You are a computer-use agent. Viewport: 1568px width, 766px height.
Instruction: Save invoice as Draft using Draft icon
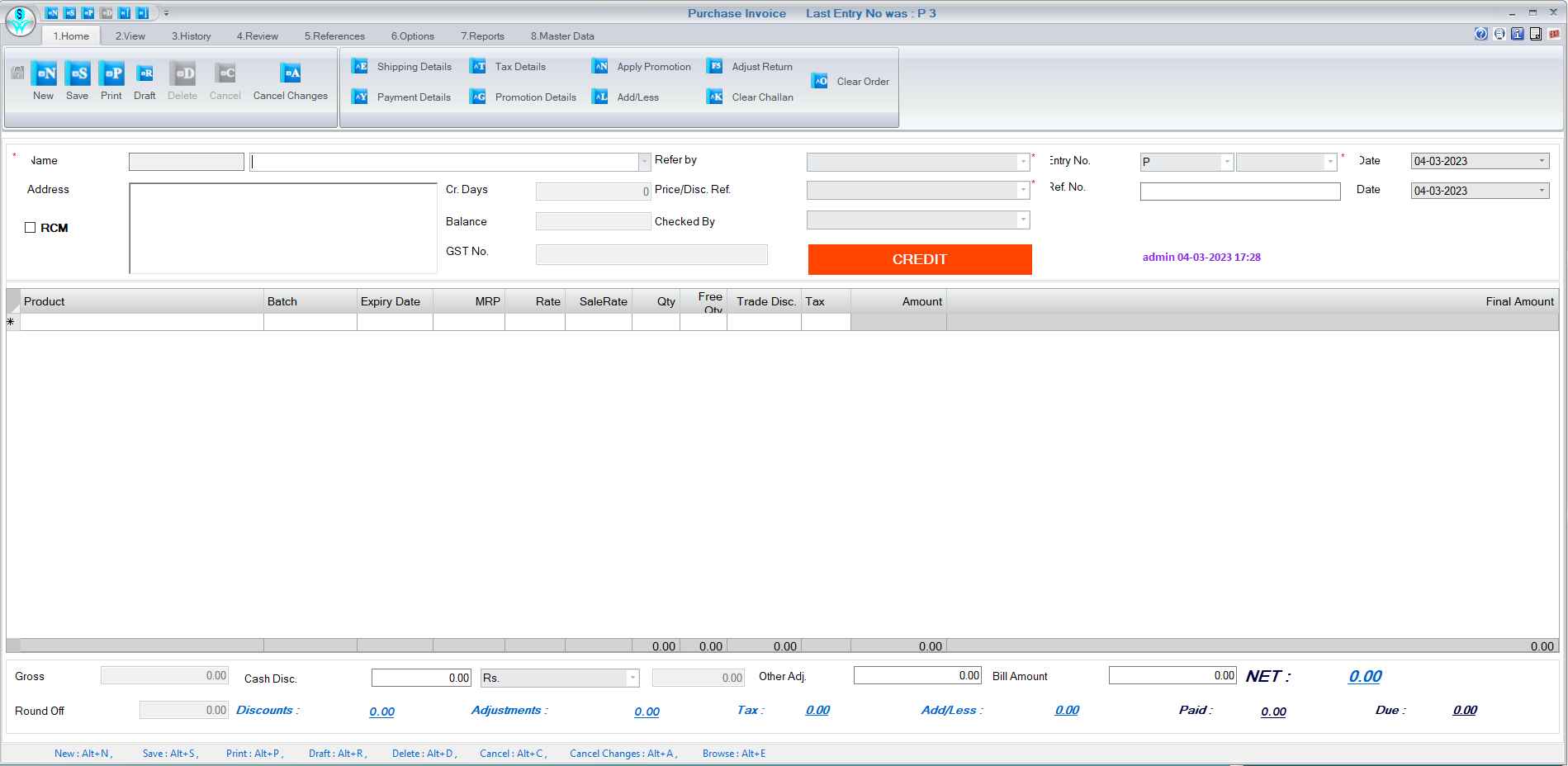144,80
